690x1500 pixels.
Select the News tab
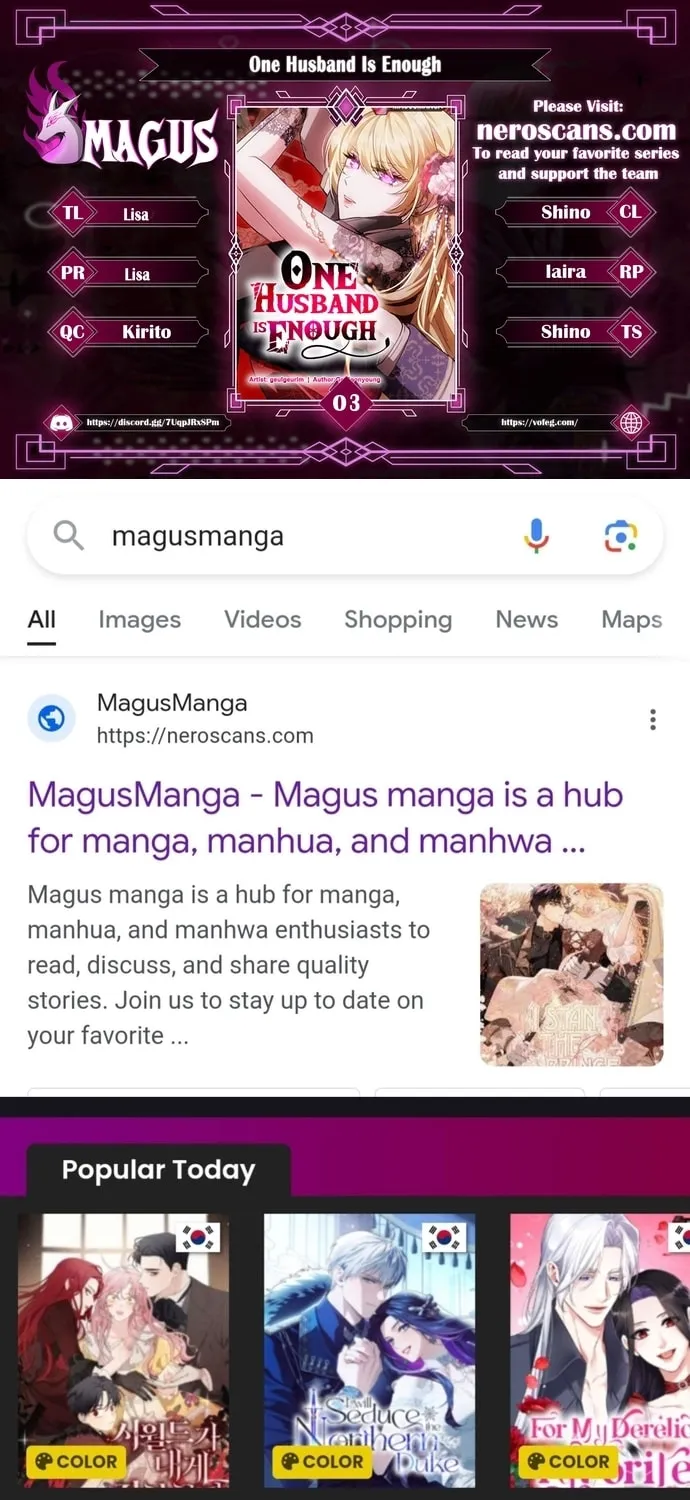point(527,619)
